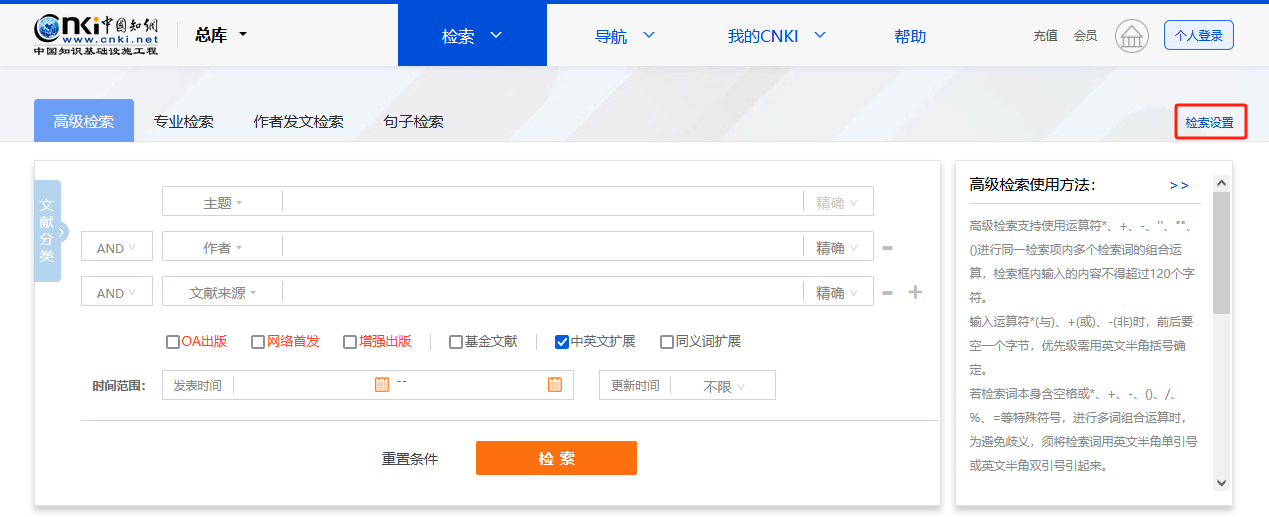Remove the 文献来源 search row
This screenshot has width=1269, height=517.
[887, 293]
